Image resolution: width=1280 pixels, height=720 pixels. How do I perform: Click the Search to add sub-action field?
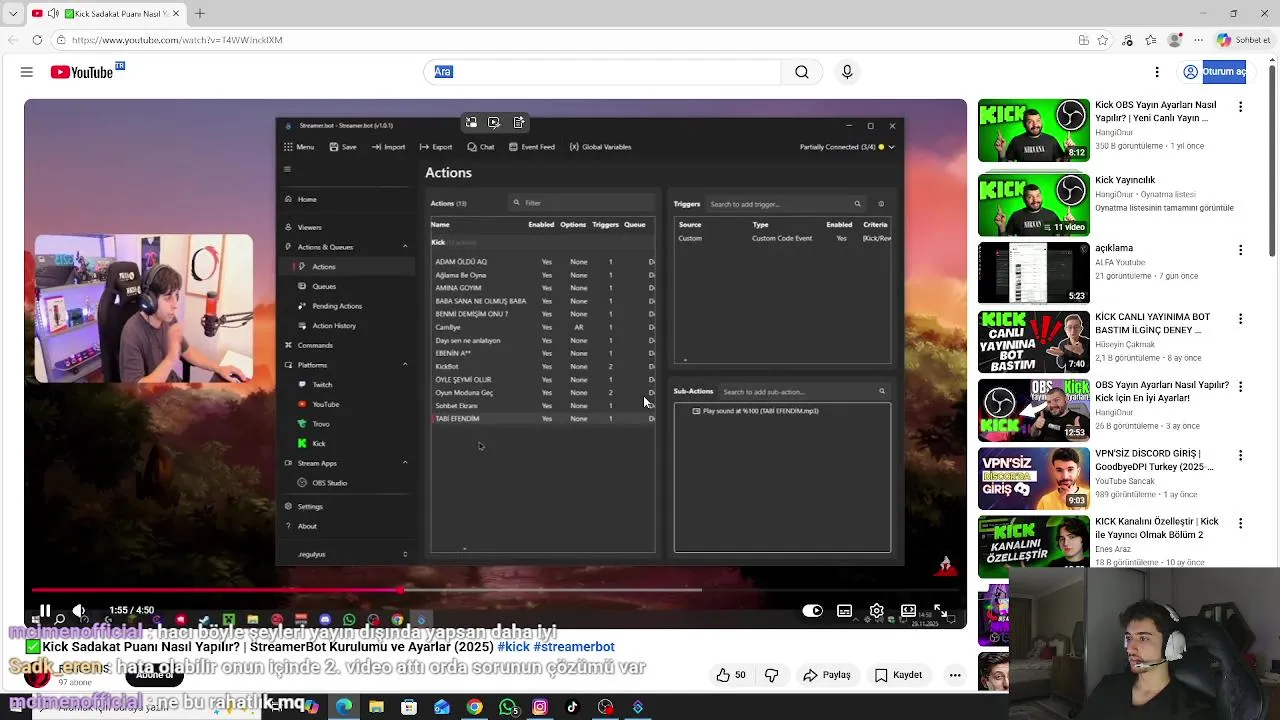point(804,392)
